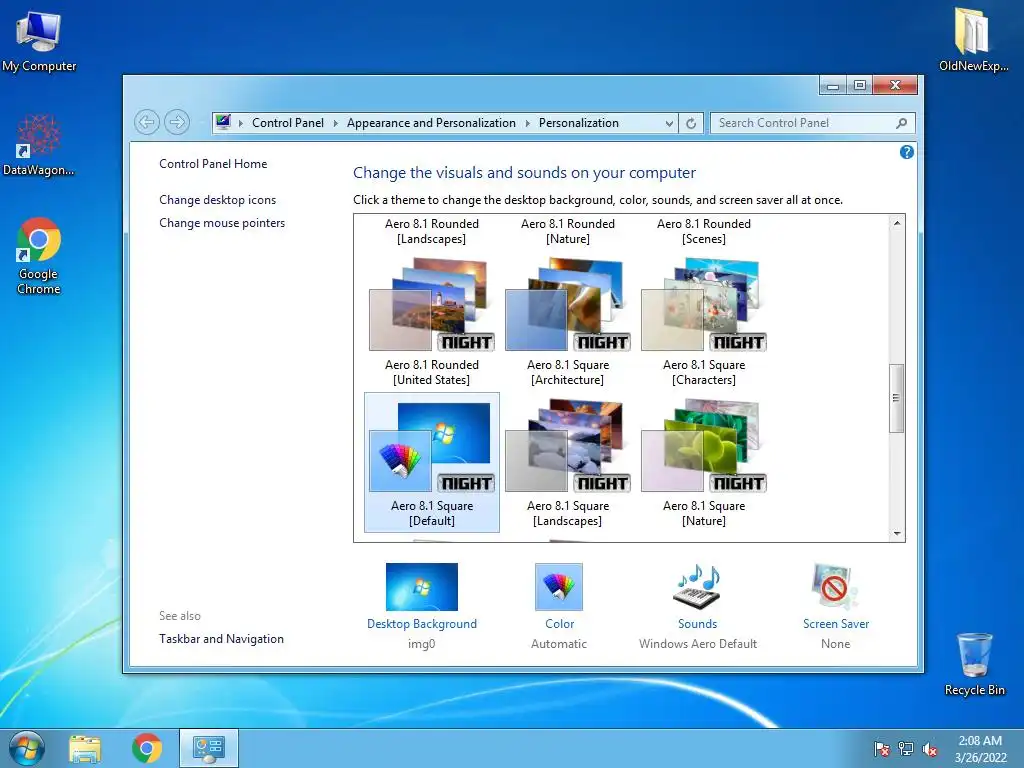The image size is (1024, 768).
Task: Click the theme list scrollbar thumb
Action: pyautogui.click(x=897, y=398)
